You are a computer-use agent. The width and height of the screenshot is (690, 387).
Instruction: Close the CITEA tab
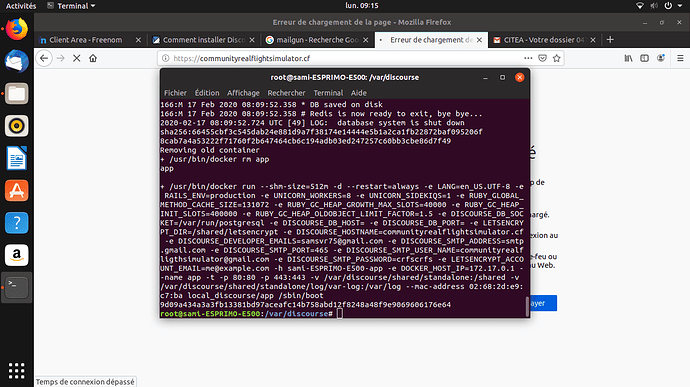tap(593, 40)
